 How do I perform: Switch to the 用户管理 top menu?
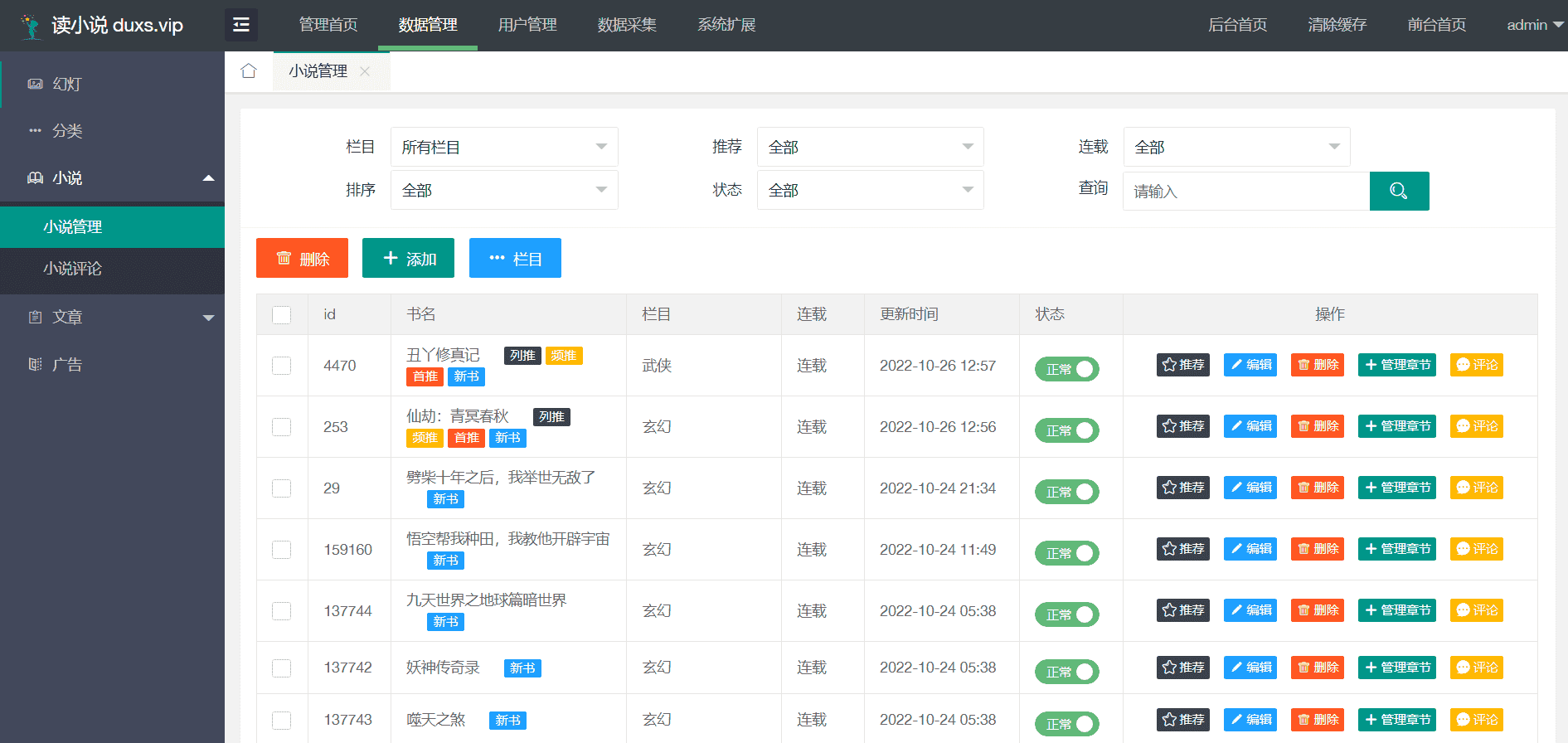527,25
